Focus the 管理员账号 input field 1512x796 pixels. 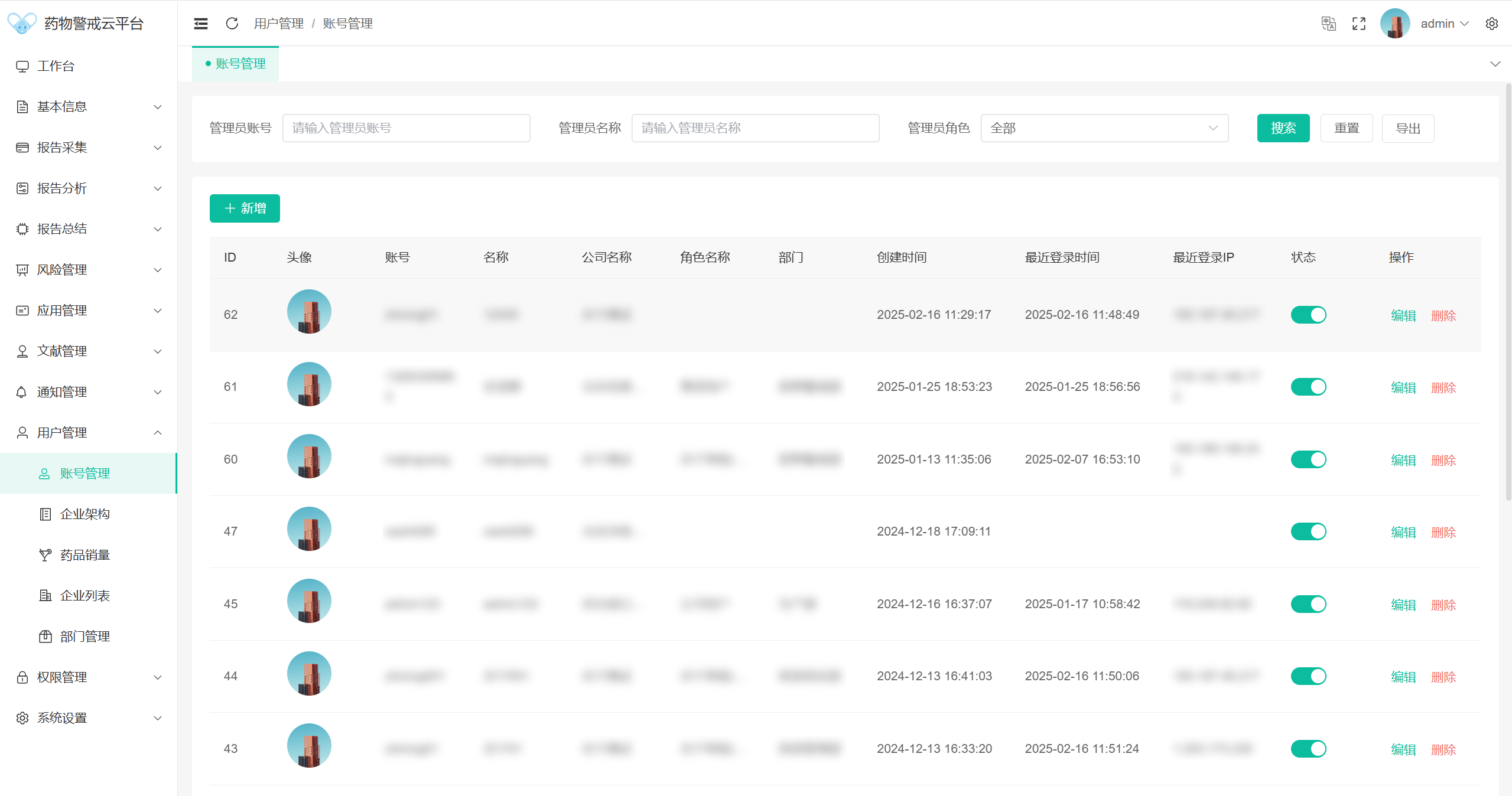pos(406,128)
